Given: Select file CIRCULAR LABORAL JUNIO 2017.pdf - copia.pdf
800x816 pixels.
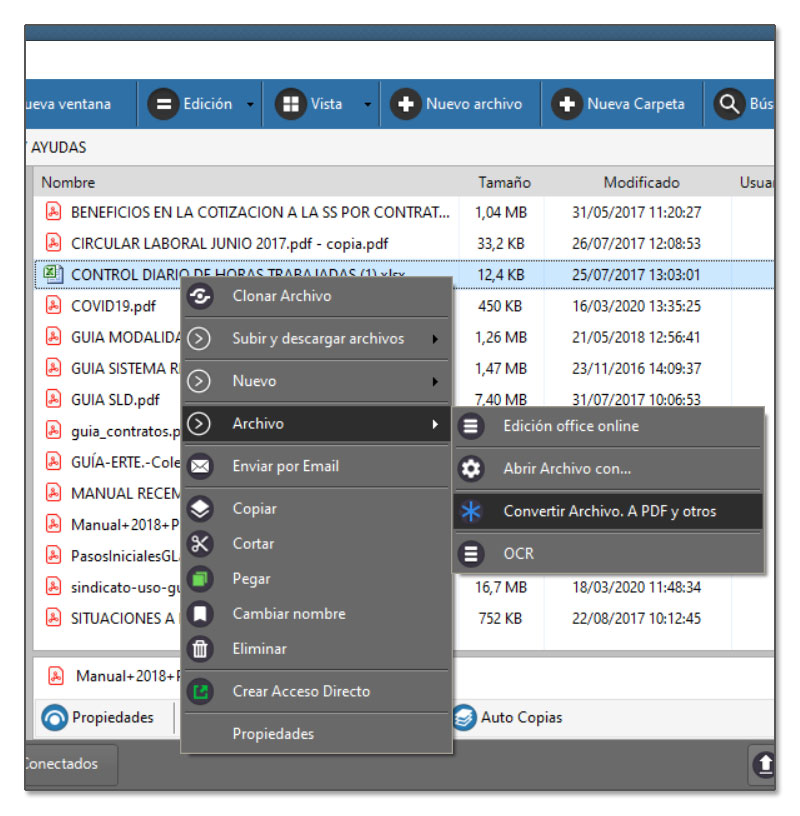Looking at the screenshot, I should 230,244.
